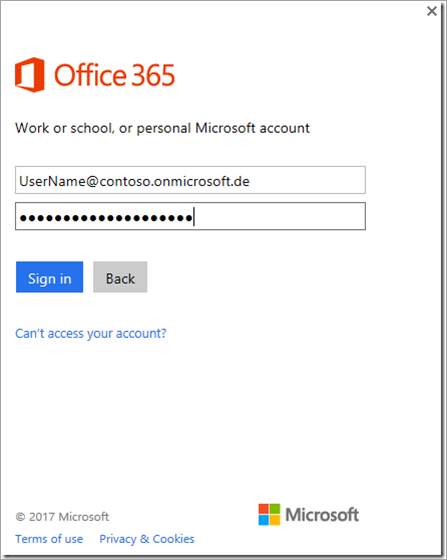
Task: Sign in with the entered credentials
Action: click(x=50, y=277)
